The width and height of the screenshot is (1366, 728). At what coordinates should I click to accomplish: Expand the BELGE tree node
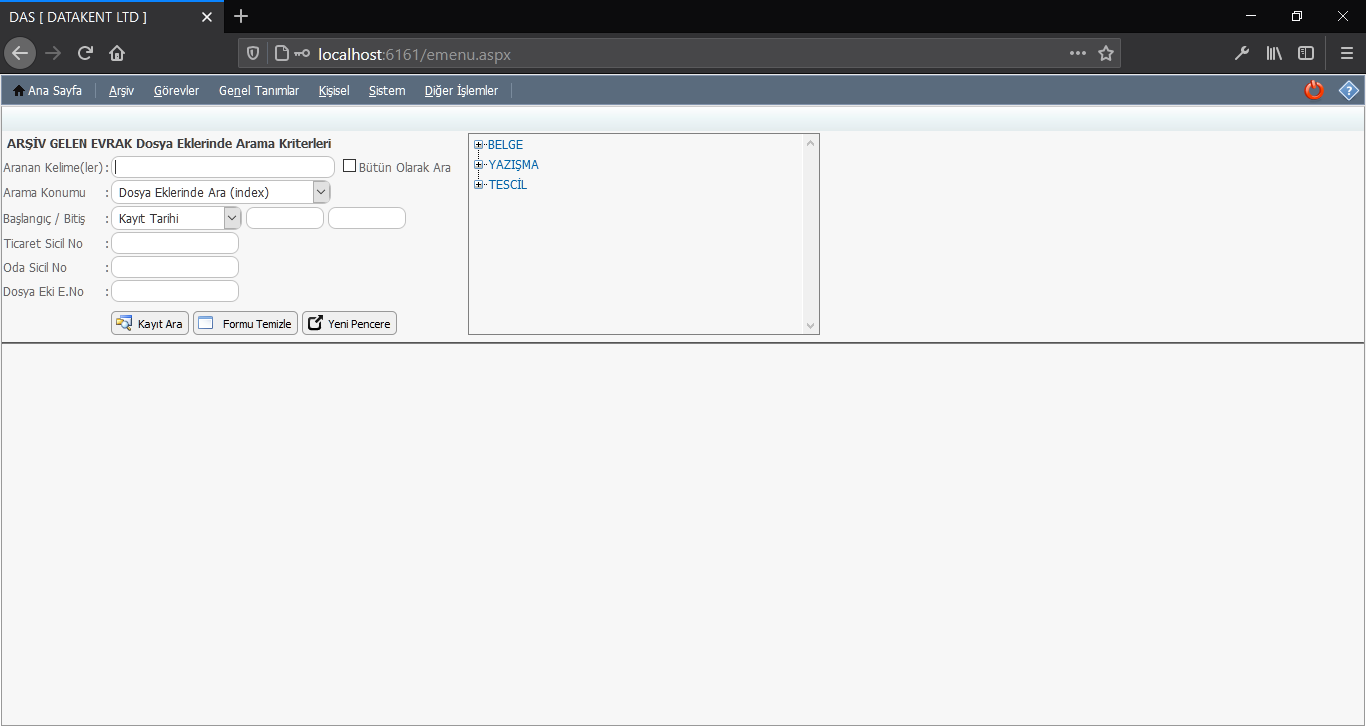click(479, 145)
